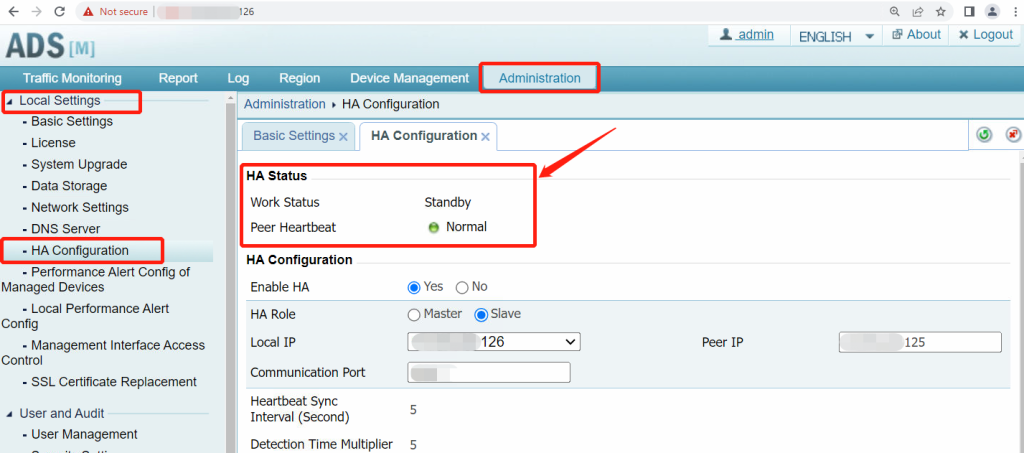Click the browser forward arrow
Screen dimensions: 1024x453
click(37, 11)
